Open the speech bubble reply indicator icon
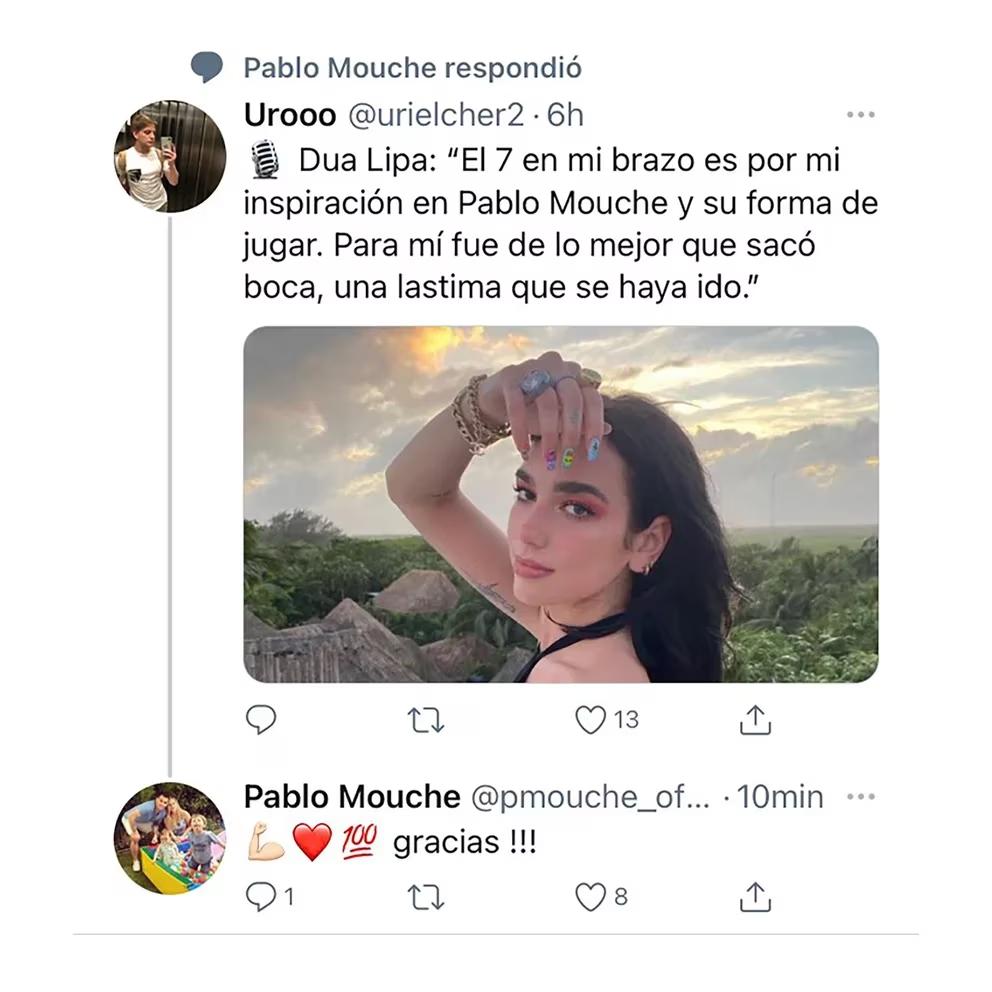Screen dimensions: 992x992 208,66
